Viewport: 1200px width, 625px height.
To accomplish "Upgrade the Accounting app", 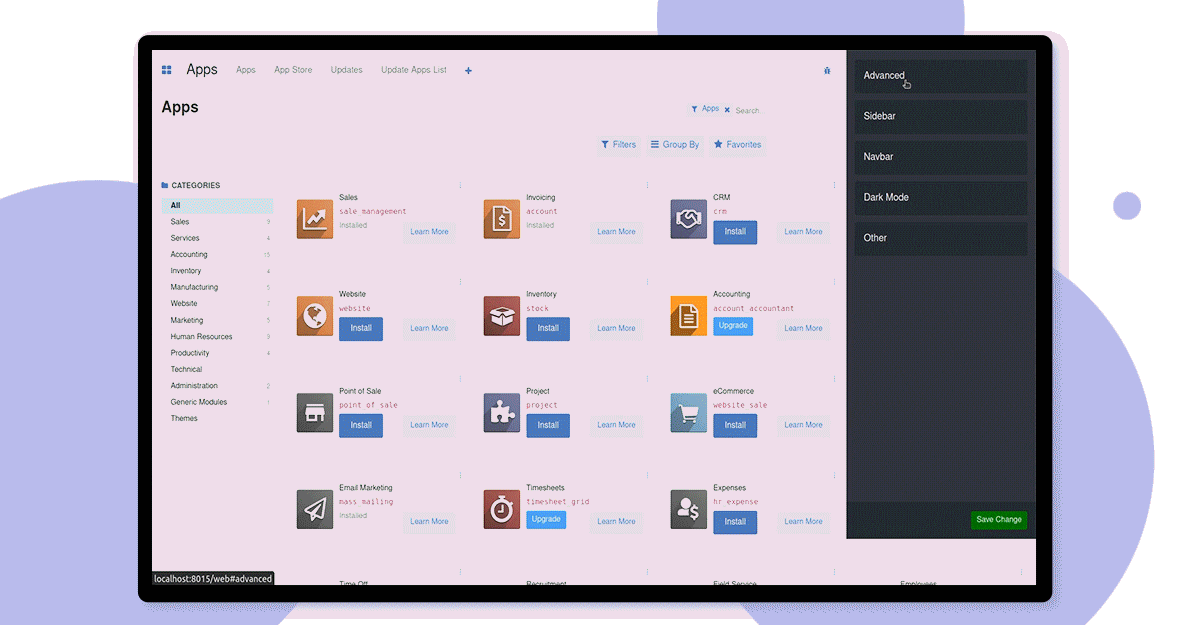I will [733, 326].
